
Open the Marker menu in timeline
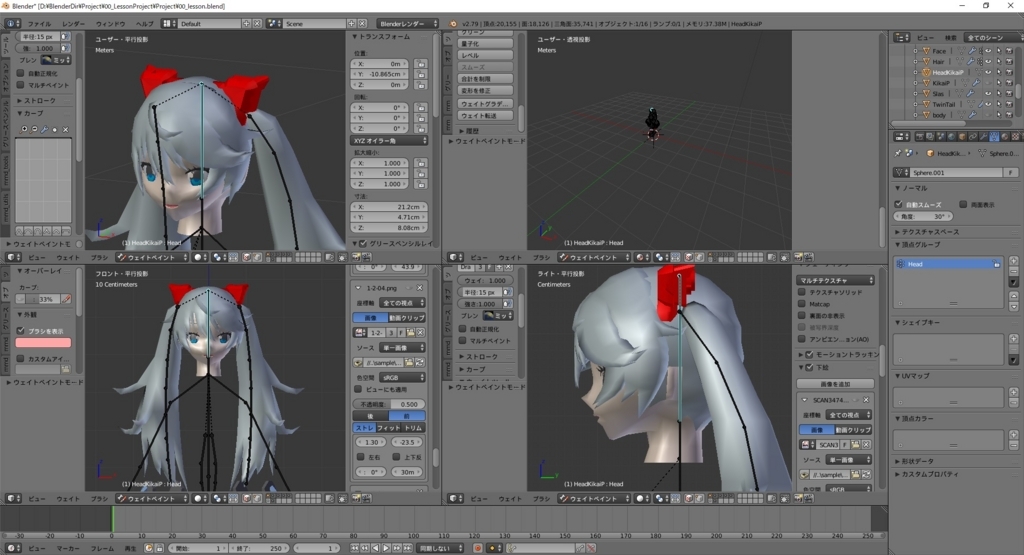point(68,548)
